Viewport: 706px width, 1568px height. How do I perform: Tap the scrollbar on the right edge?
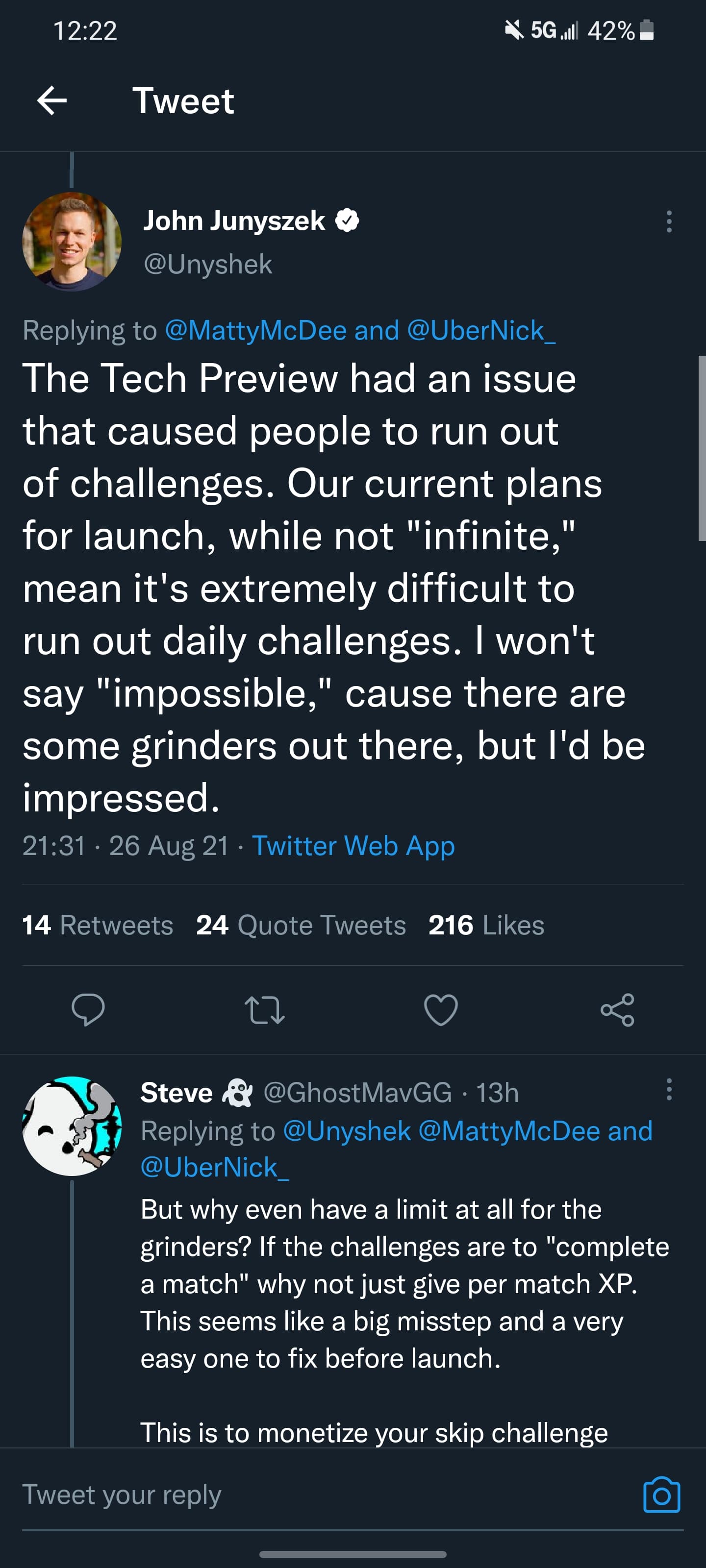[701, 448]
